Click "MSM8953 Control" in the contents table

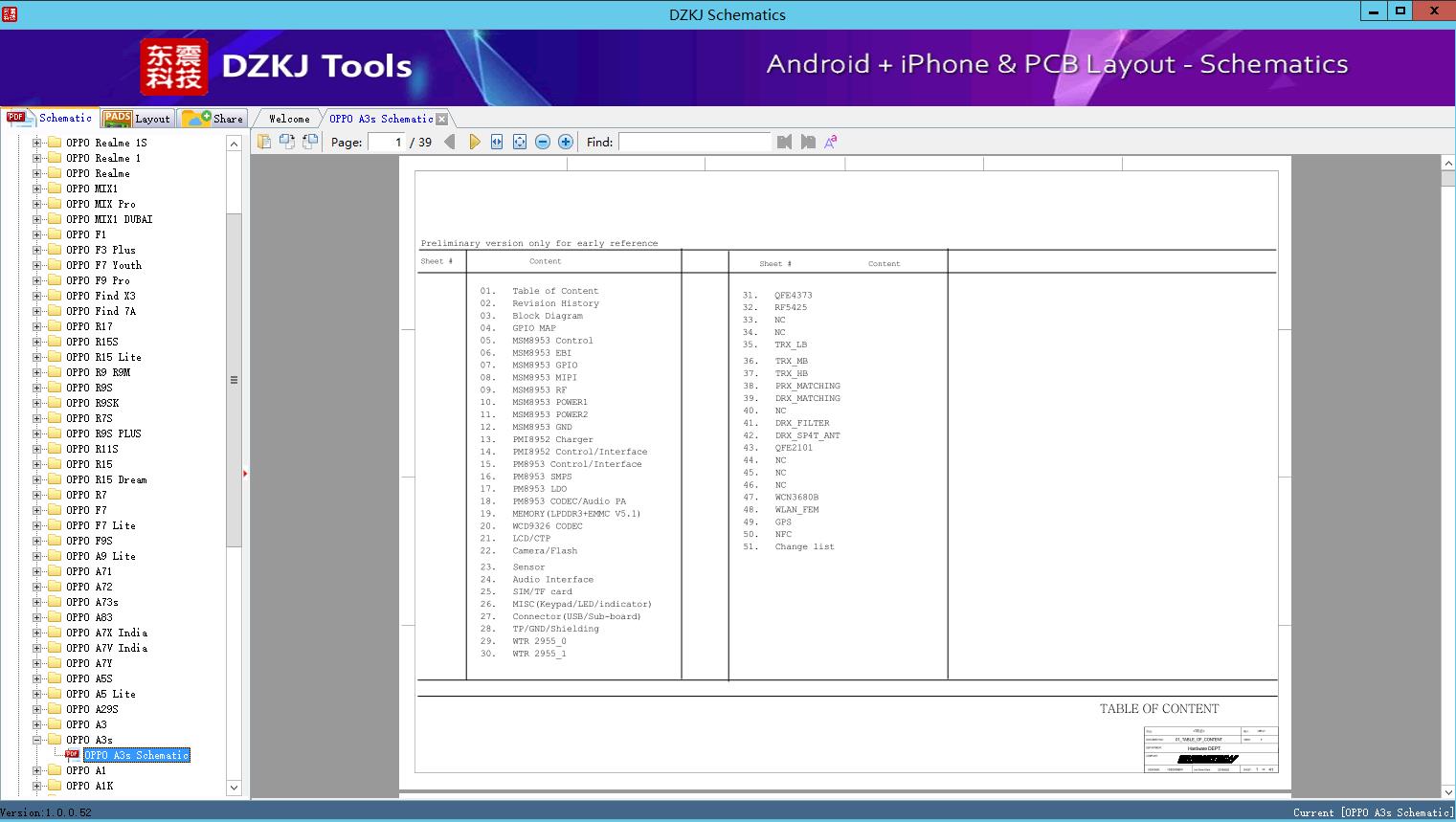pyautogui.click(x=552, y=341)
